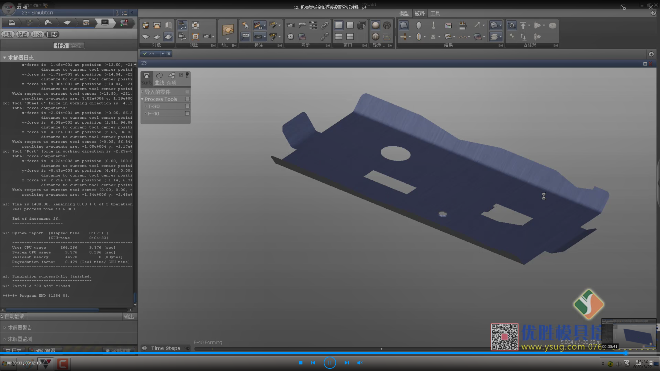Select the Simulation monitor stage icon
Viewport: 660px width, 371px height.
coord(104,23)
